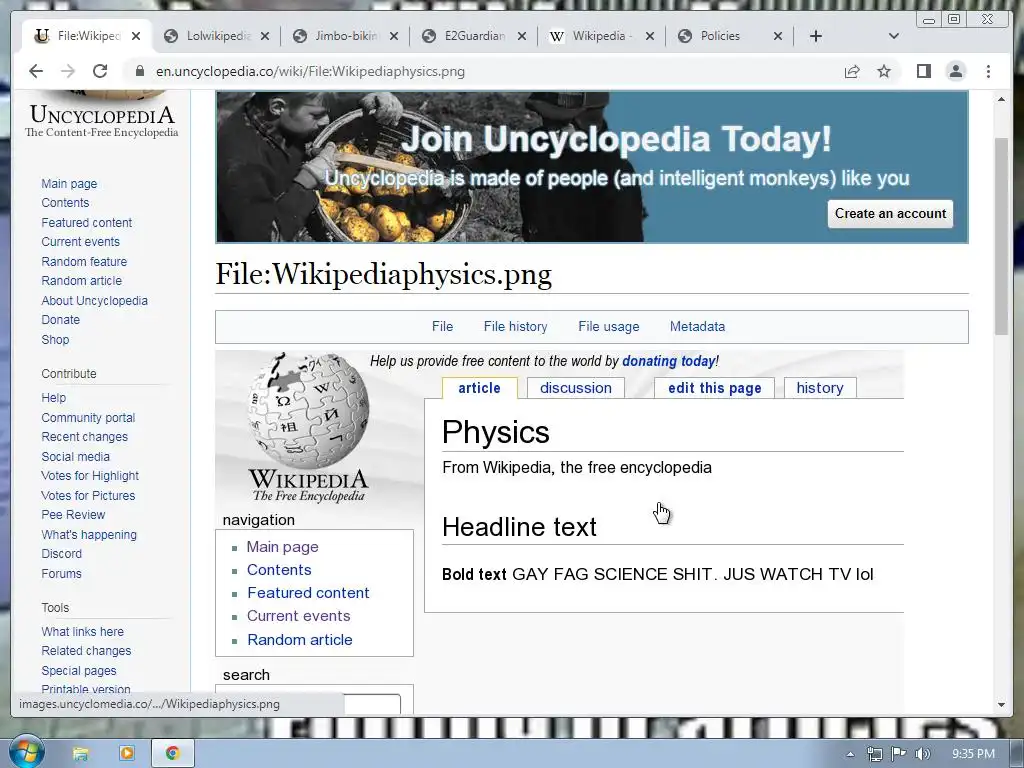
Task: Open File Explorer from taskbar
Action: point(80,754)
